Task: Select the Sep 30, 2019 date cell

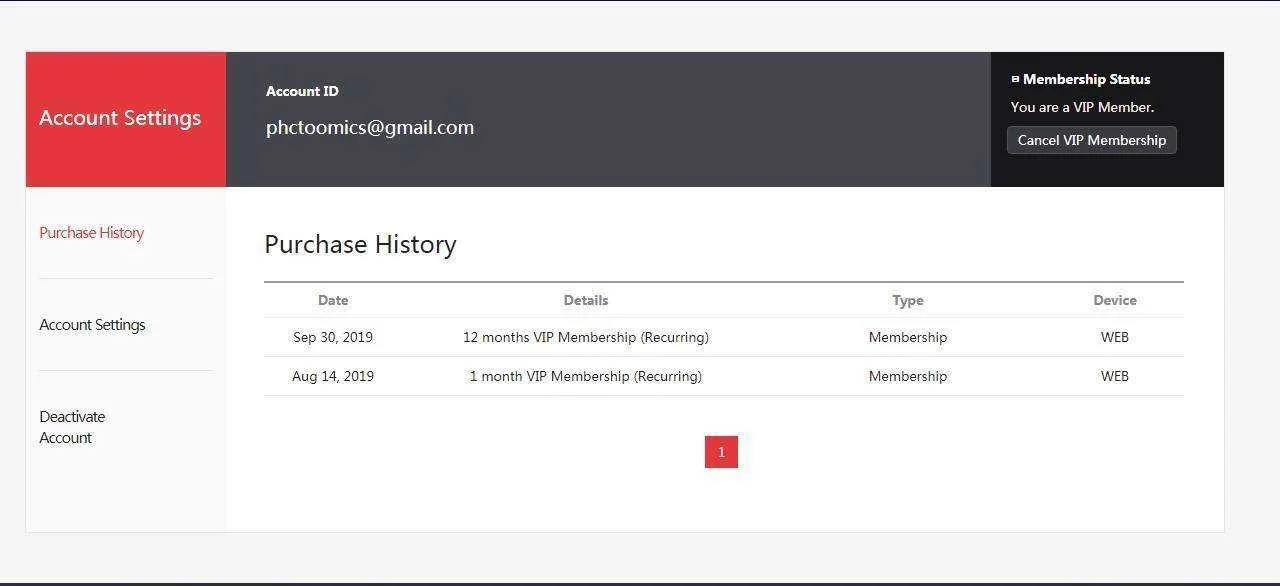Action: pyautogui.click(x=333, y=337)
